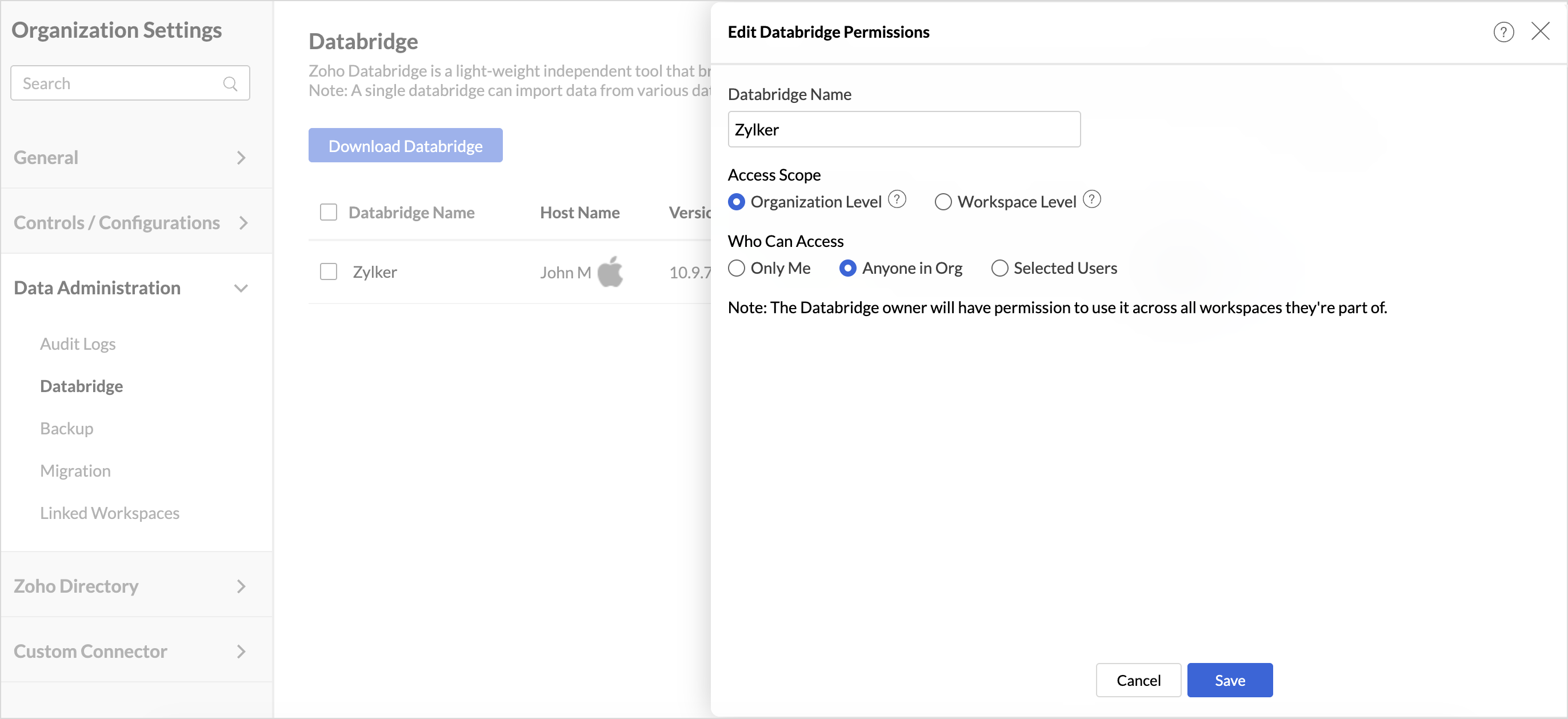Screen dimensions: 1568x719
Task: Close the Edit Databridge Permissions panel
Action: 1540,31
